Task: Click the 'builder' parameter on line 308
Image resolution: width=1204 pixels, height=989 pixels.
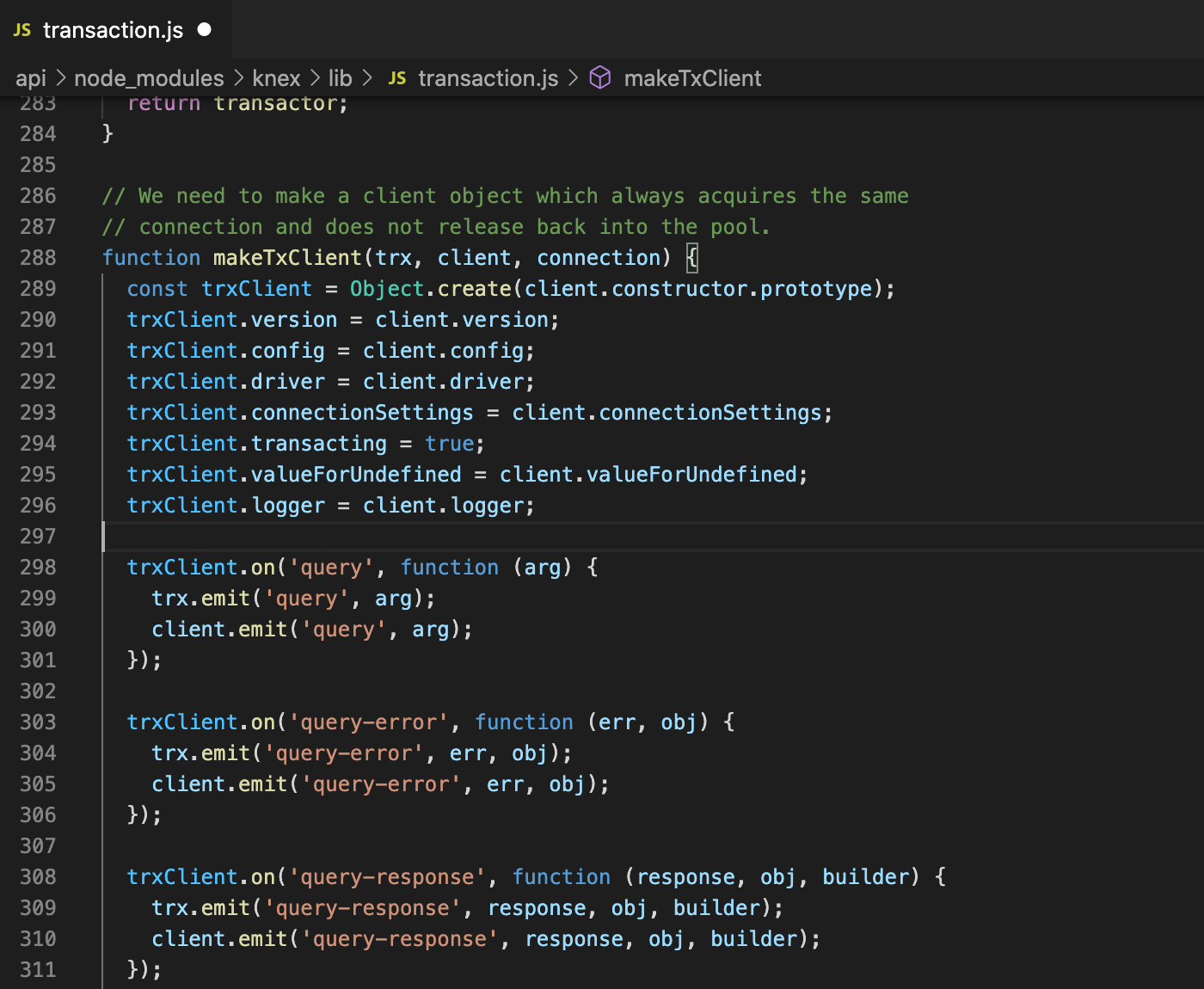Action: point(865,877)
